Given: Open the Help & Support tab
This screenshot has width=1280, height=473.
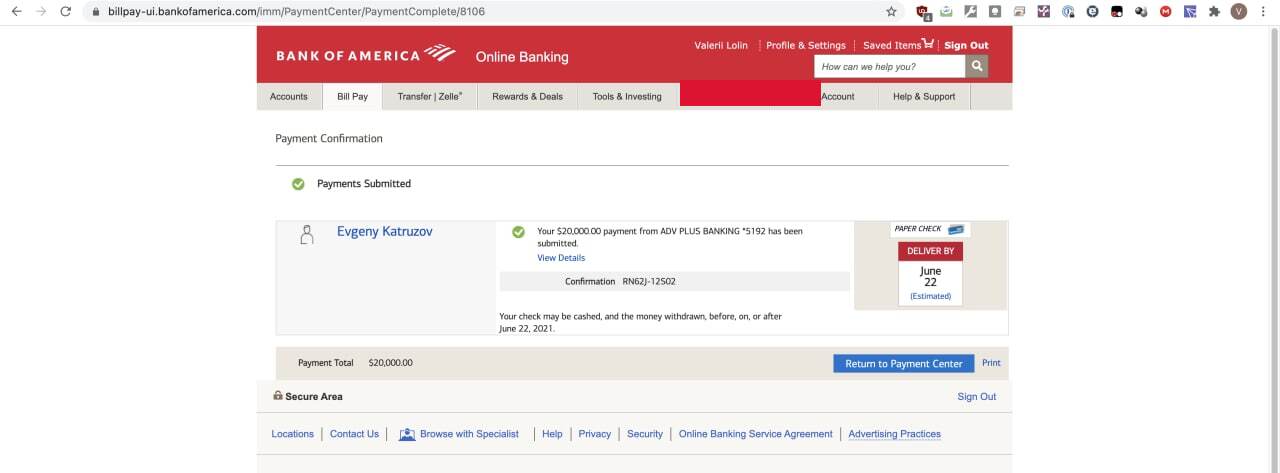Looking at the screenshot, I should tap(924, 97).
